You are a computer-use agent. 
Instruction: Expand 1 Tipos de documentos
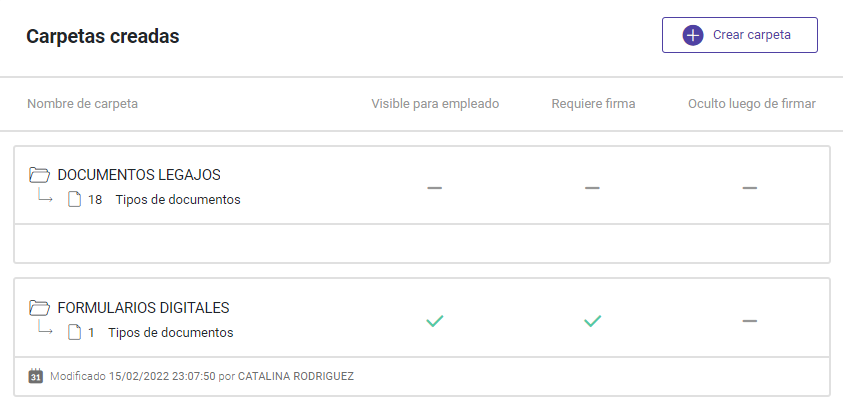coord(160,333)
